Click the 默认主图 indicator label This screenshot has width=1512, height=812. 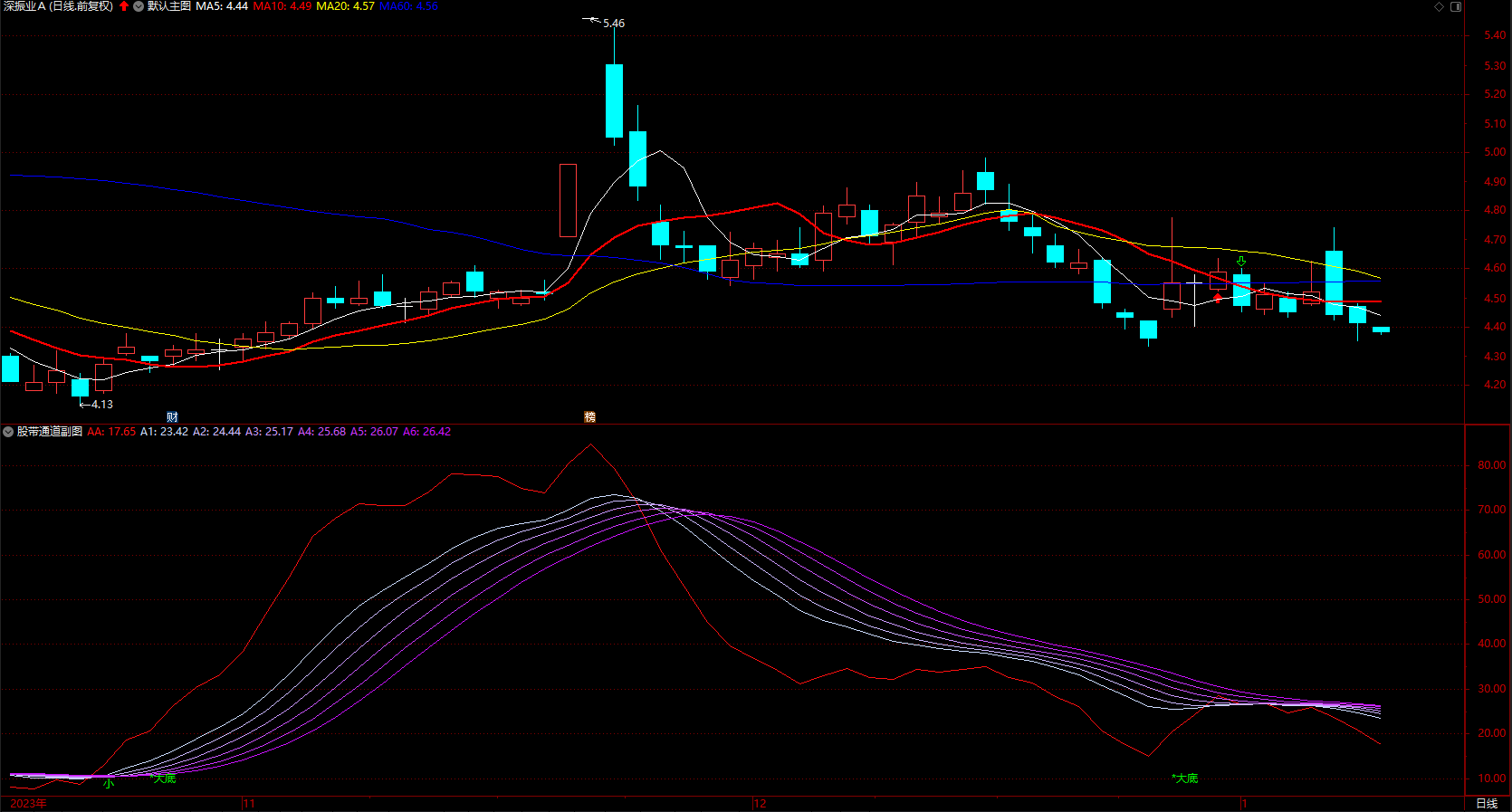[x=169, y=6]
